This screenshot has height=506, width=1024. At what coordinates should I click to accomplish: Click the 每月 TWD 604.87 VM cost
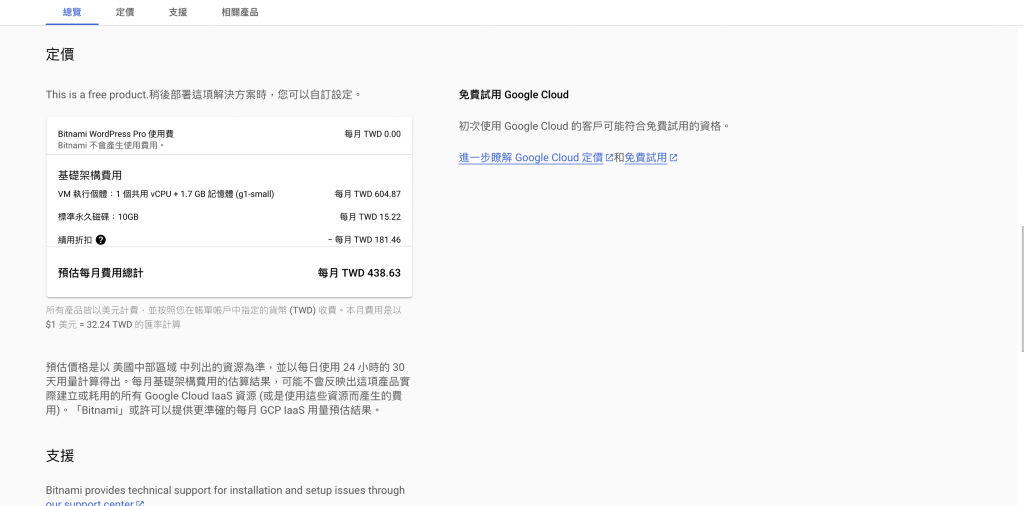(368, 194)
